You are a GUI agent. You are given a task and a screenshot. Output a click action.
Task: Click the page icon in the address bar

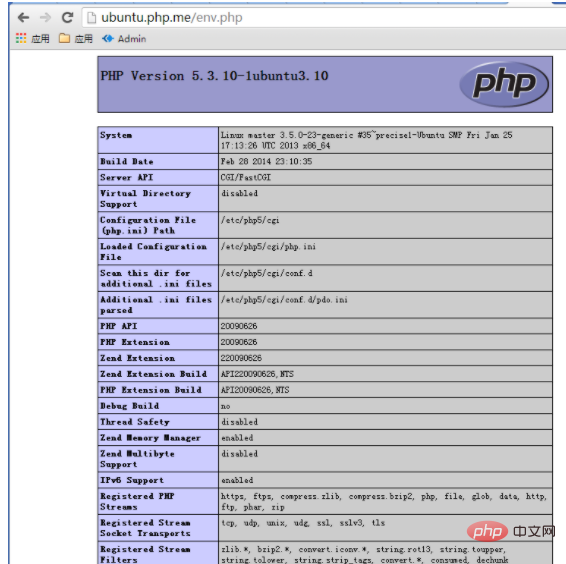[91, 18]
